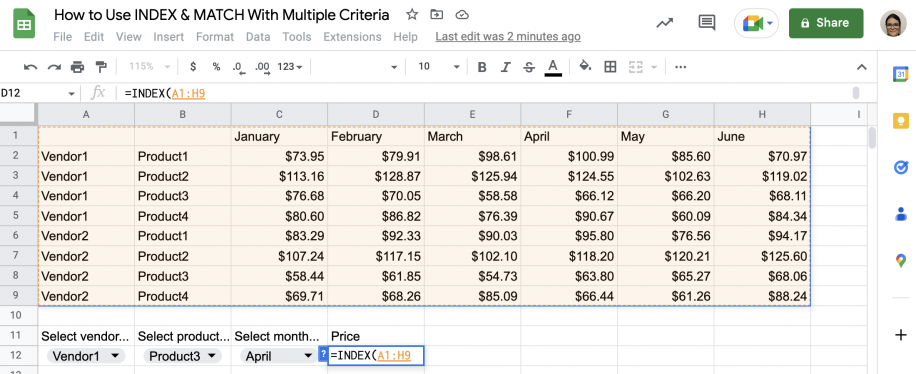Screen dimensions: 916x374
Task: Click the vertical scrollbar
Action: [872, 139]
